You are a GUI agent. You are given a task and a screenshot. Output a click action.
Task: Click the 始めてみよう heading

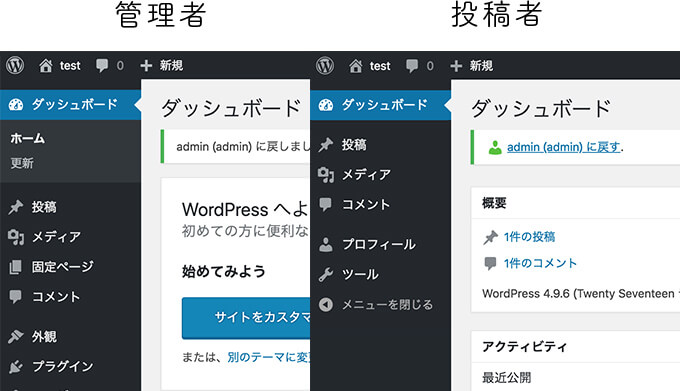pyautogui.click(x=224, y=271)
